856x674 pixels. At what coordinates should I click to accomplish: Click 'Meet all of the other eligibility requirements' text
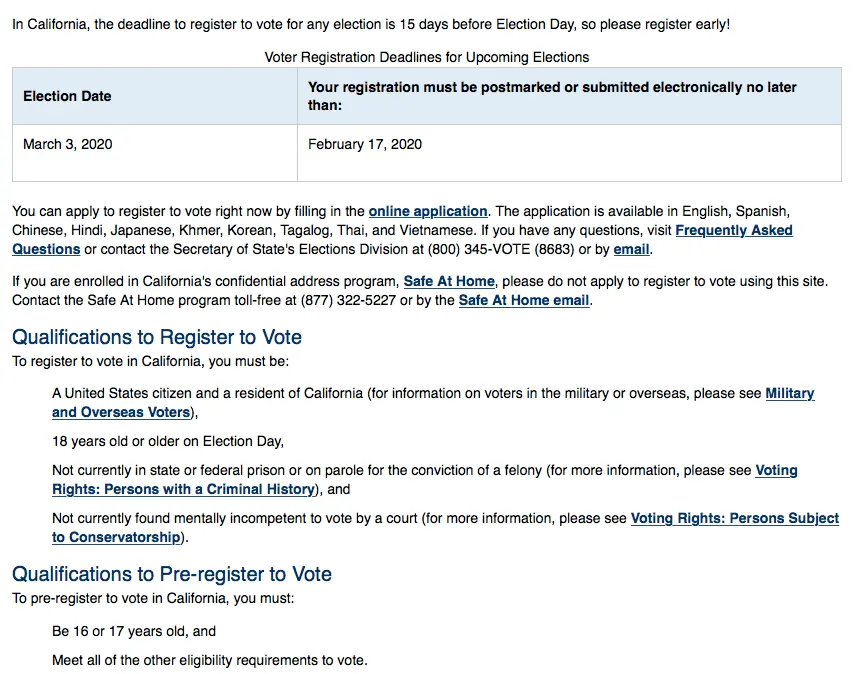[210, 660]
